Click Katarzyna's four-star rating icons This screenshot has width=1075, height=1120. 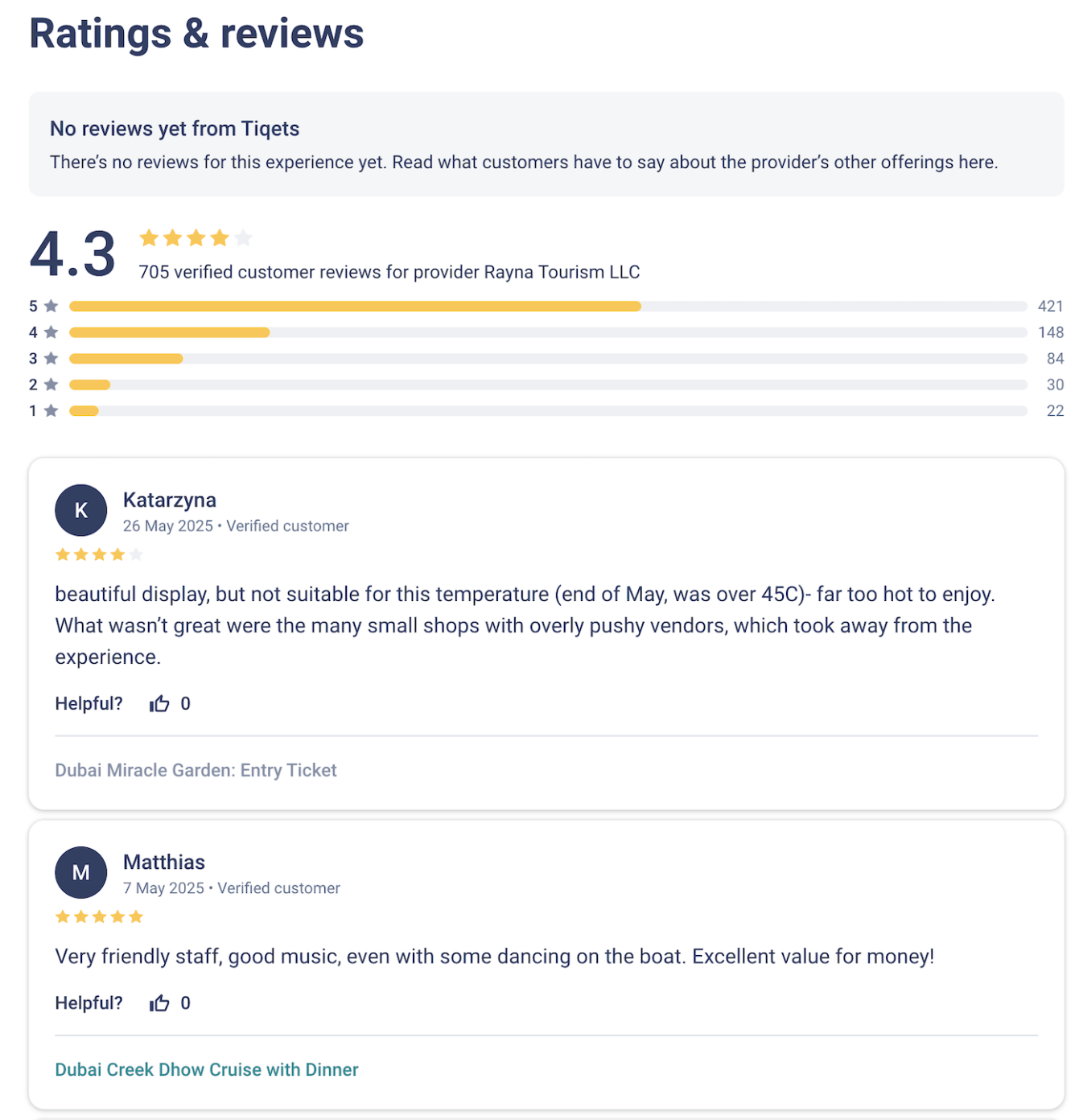(99, 554)
